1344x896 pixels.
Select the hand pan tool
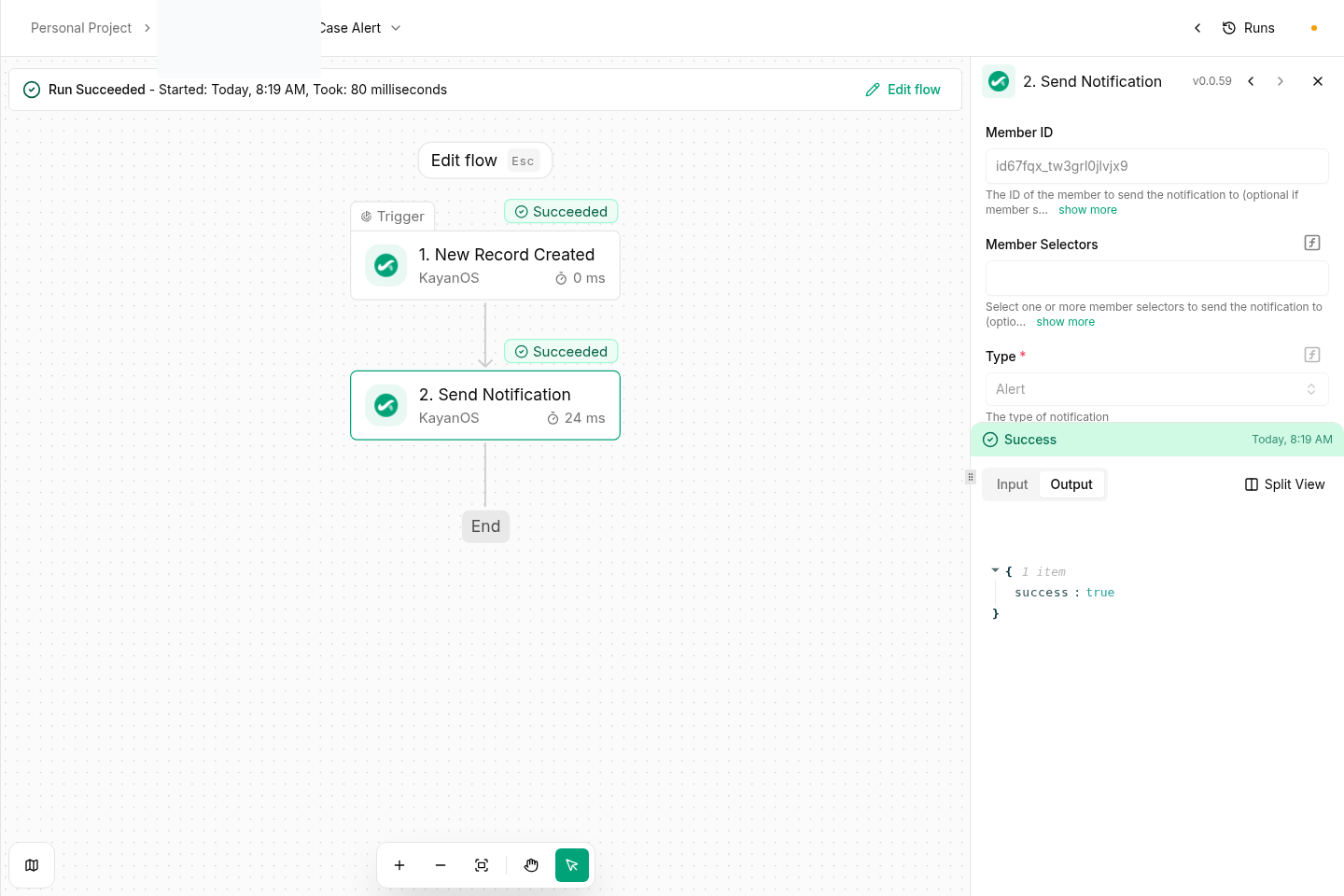coord(531,865)
